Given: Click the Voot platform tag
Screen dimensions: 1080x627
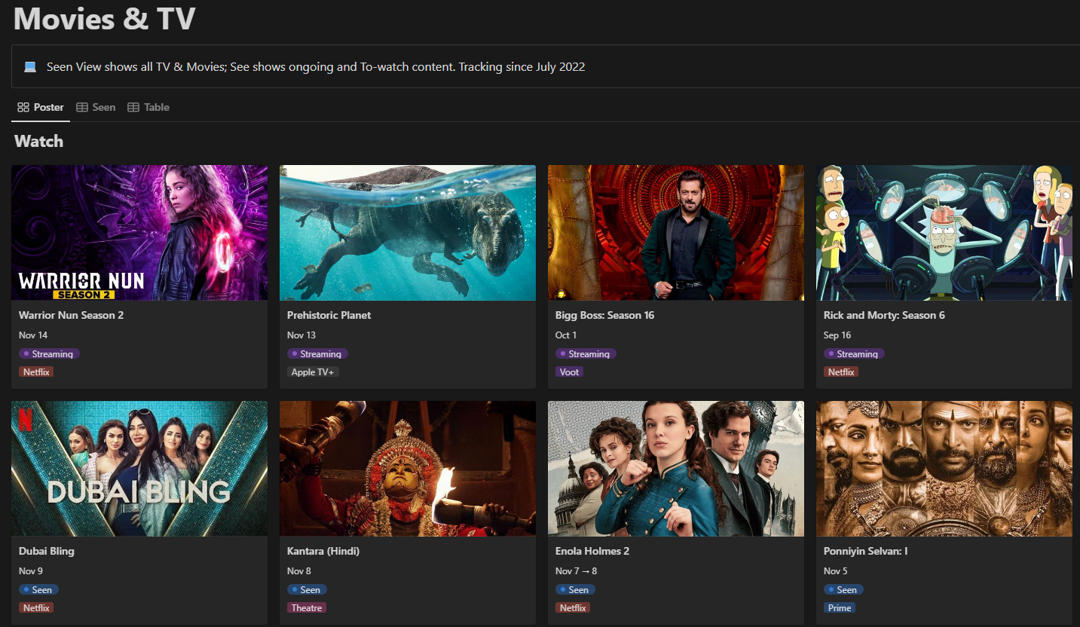Looking at the screenshot, I should click(x=569, y=372).
